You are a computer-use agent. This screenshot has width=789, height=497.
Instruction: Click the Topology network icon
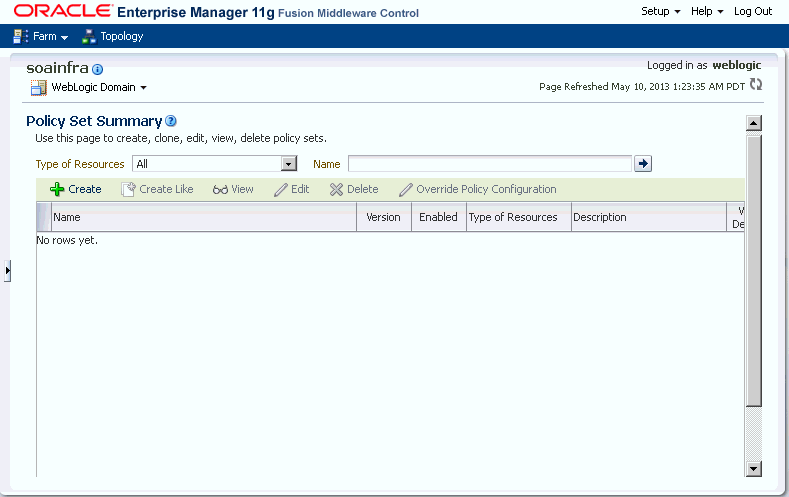pyautogui.click(x=89, y=36)
